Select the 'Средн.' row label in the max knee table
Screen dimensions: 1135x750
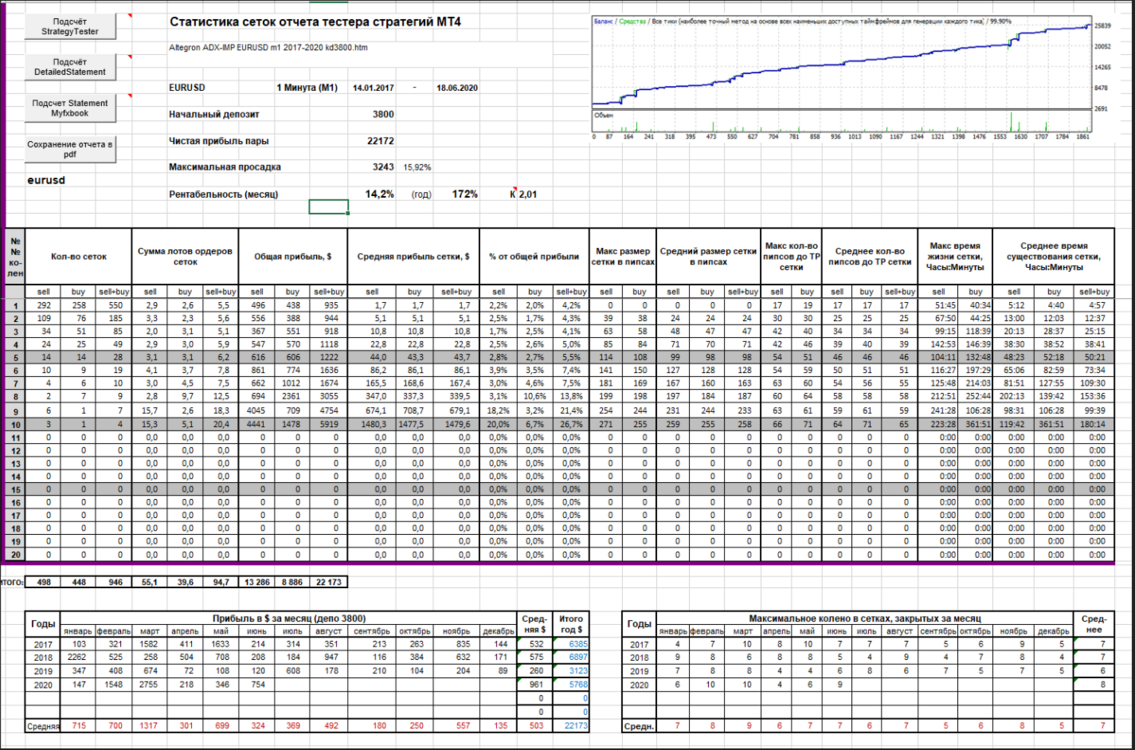(x=639, y=725)
